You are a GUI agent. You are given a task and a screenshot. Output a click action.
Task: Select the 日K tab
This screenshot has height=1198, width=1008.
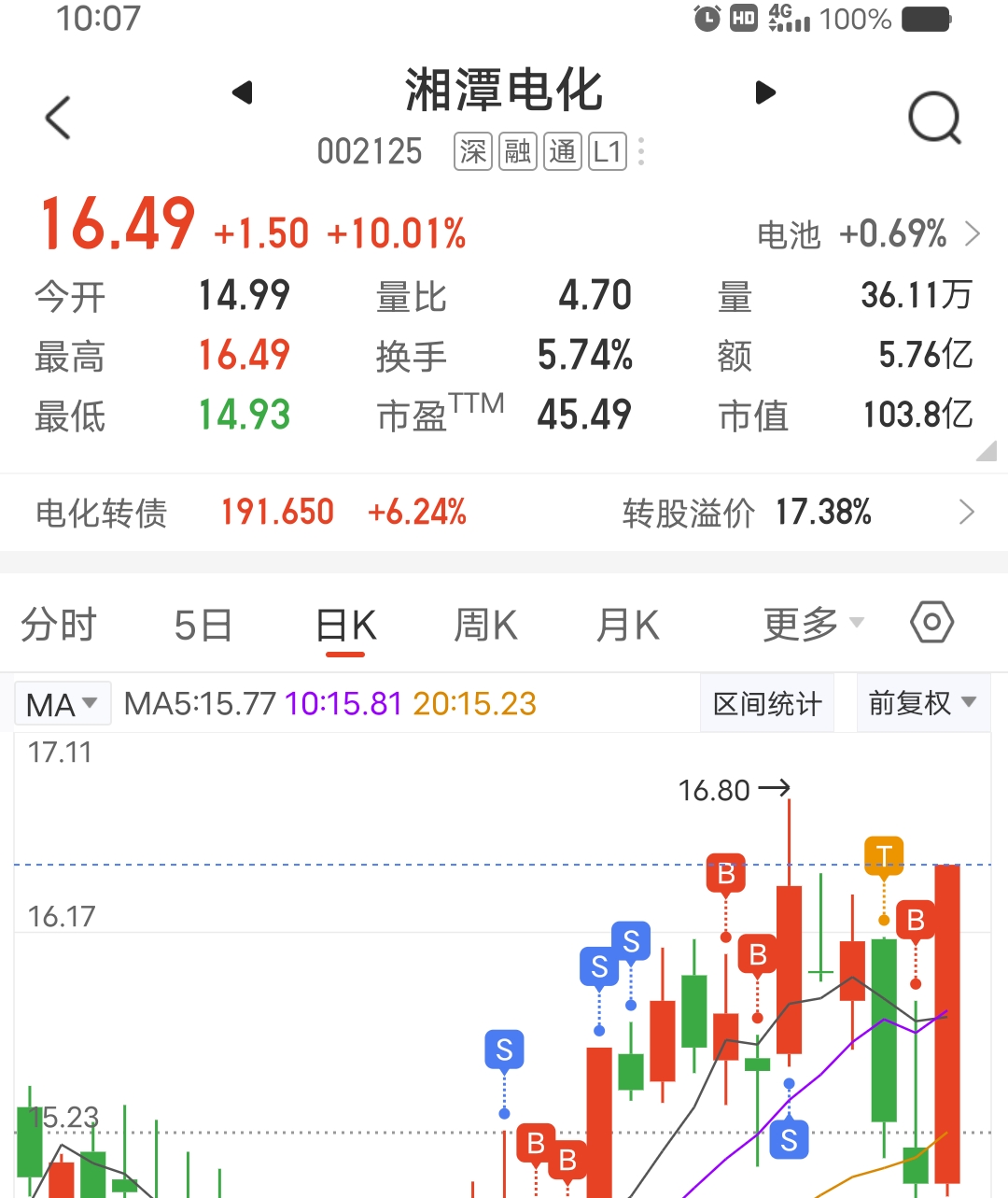[x=345, y=625]
